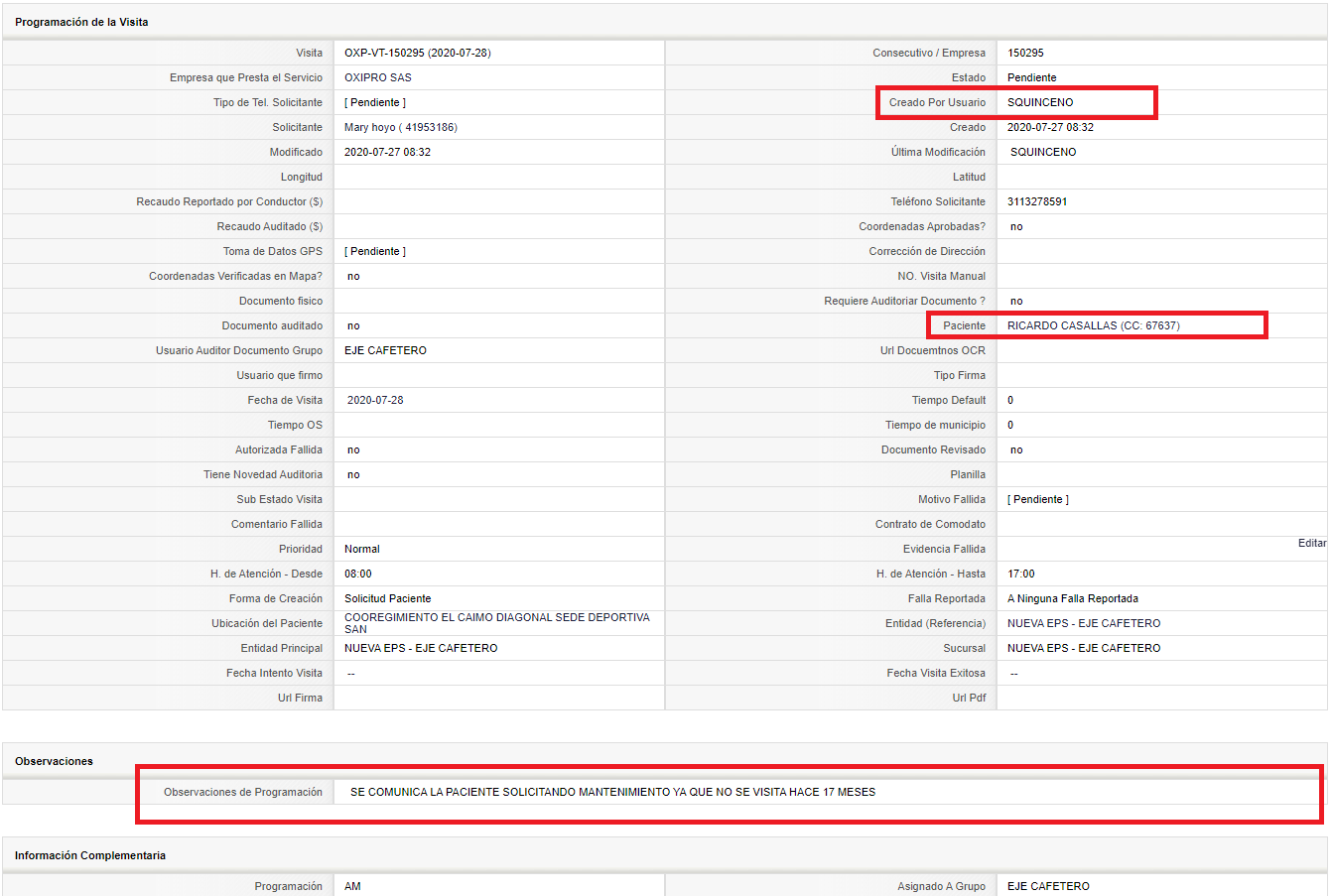Click the Programación value AM
Viewport: 1332px width, 896px height.
(352, 886)
